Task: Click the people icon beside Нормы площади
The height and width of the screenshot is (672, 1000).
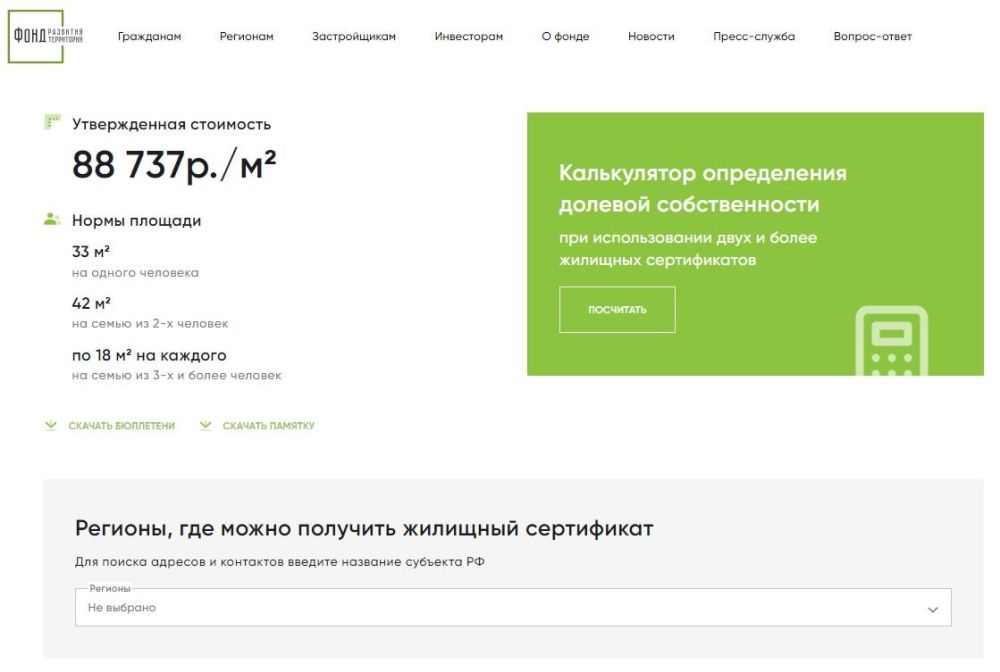Action: point(53,219)
